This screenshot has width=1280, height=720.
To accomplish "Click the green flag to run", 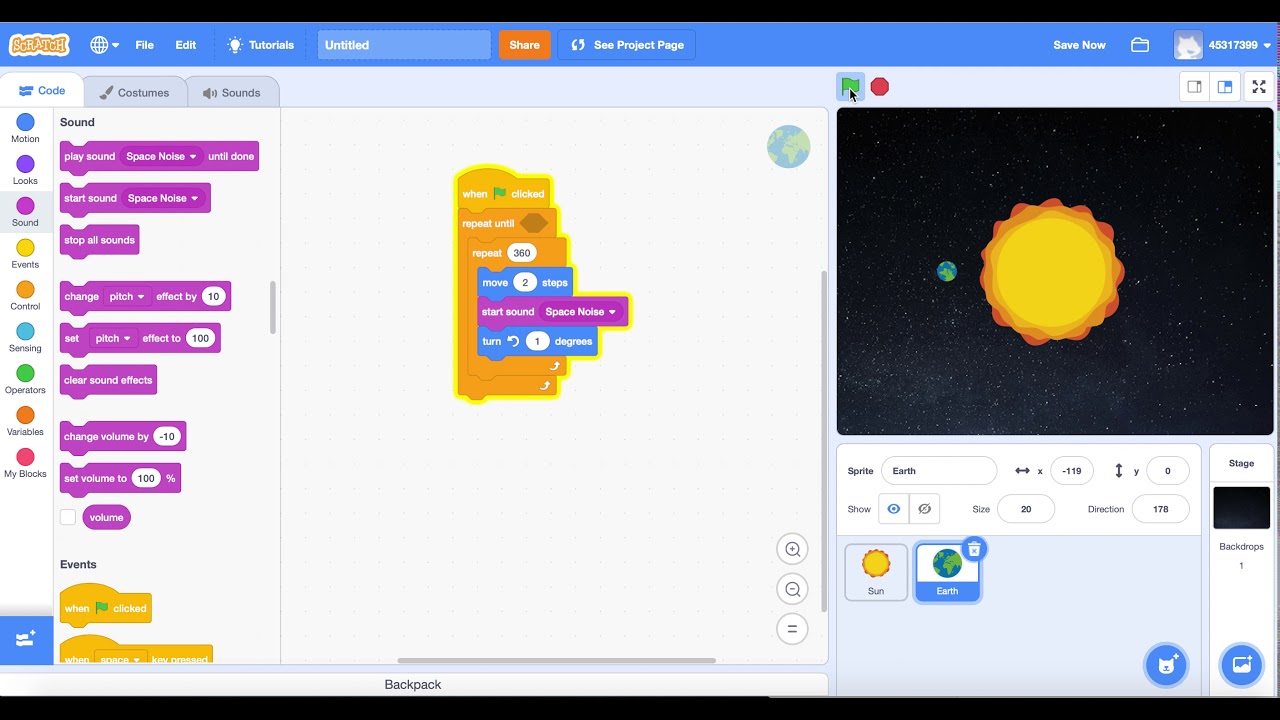I will click(x=849, y=87).
